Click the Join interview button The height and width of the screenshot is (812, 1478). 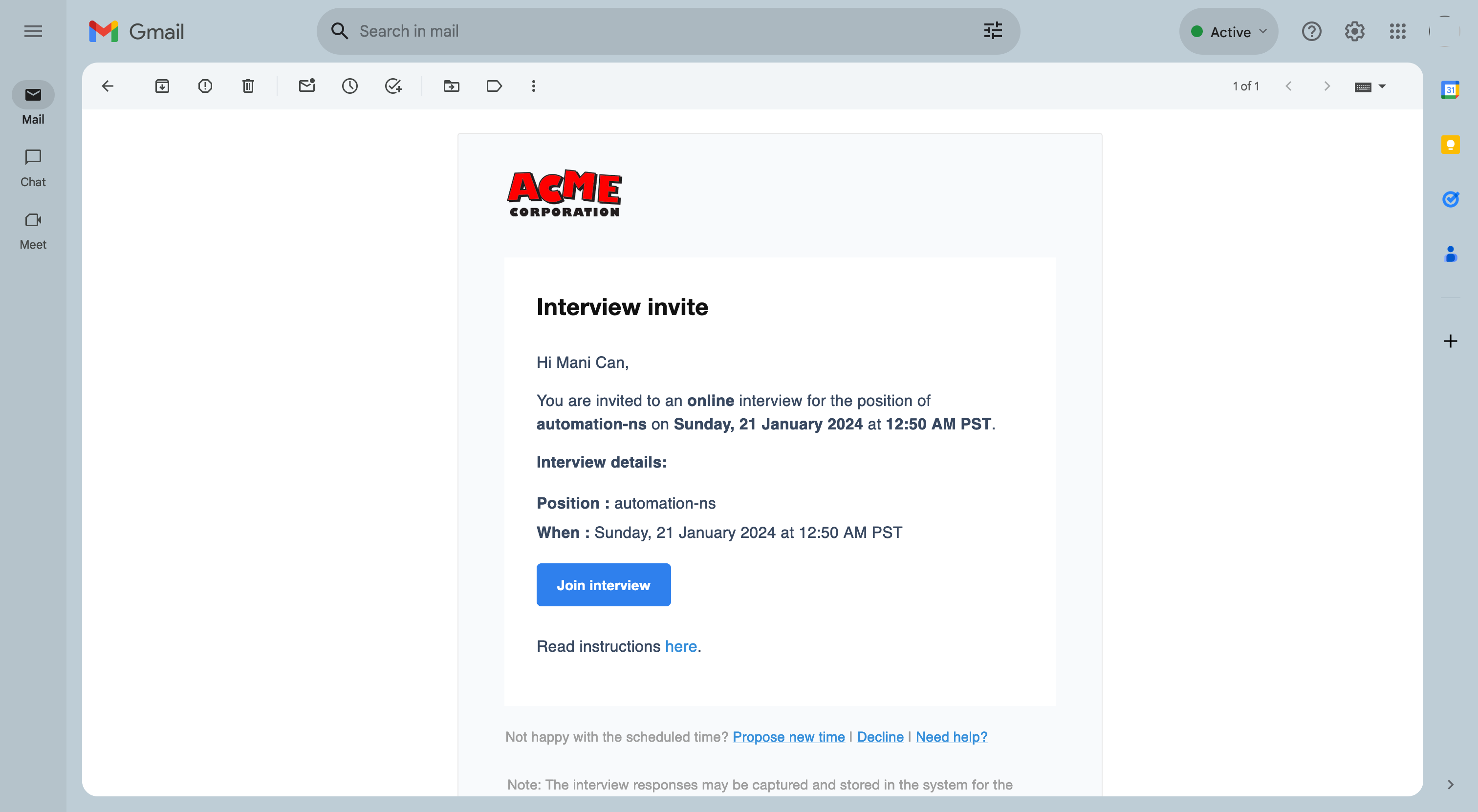tap(603, 584)
